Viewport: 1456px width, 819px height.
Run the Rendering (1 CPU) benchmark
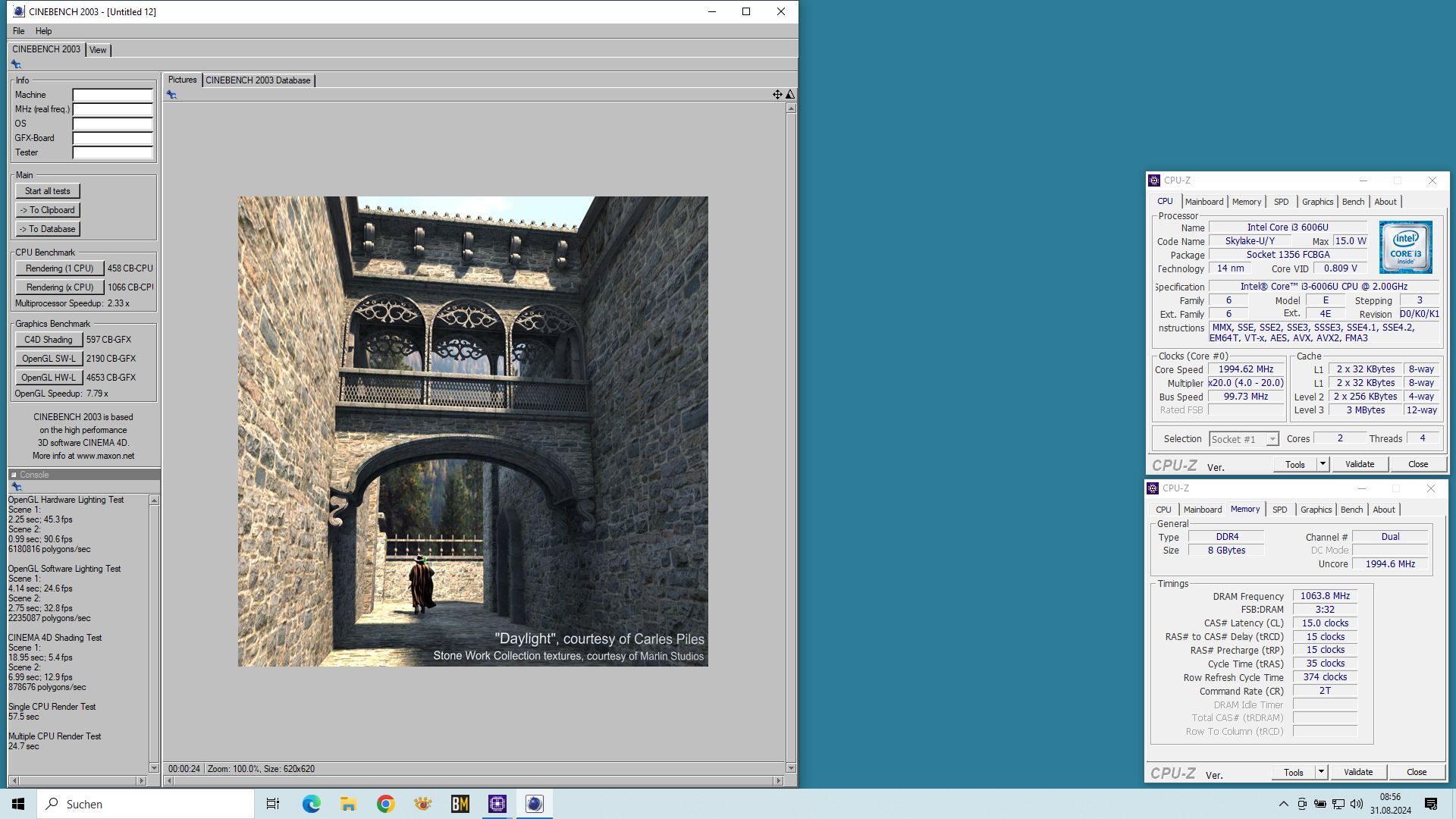click(59, 268)
